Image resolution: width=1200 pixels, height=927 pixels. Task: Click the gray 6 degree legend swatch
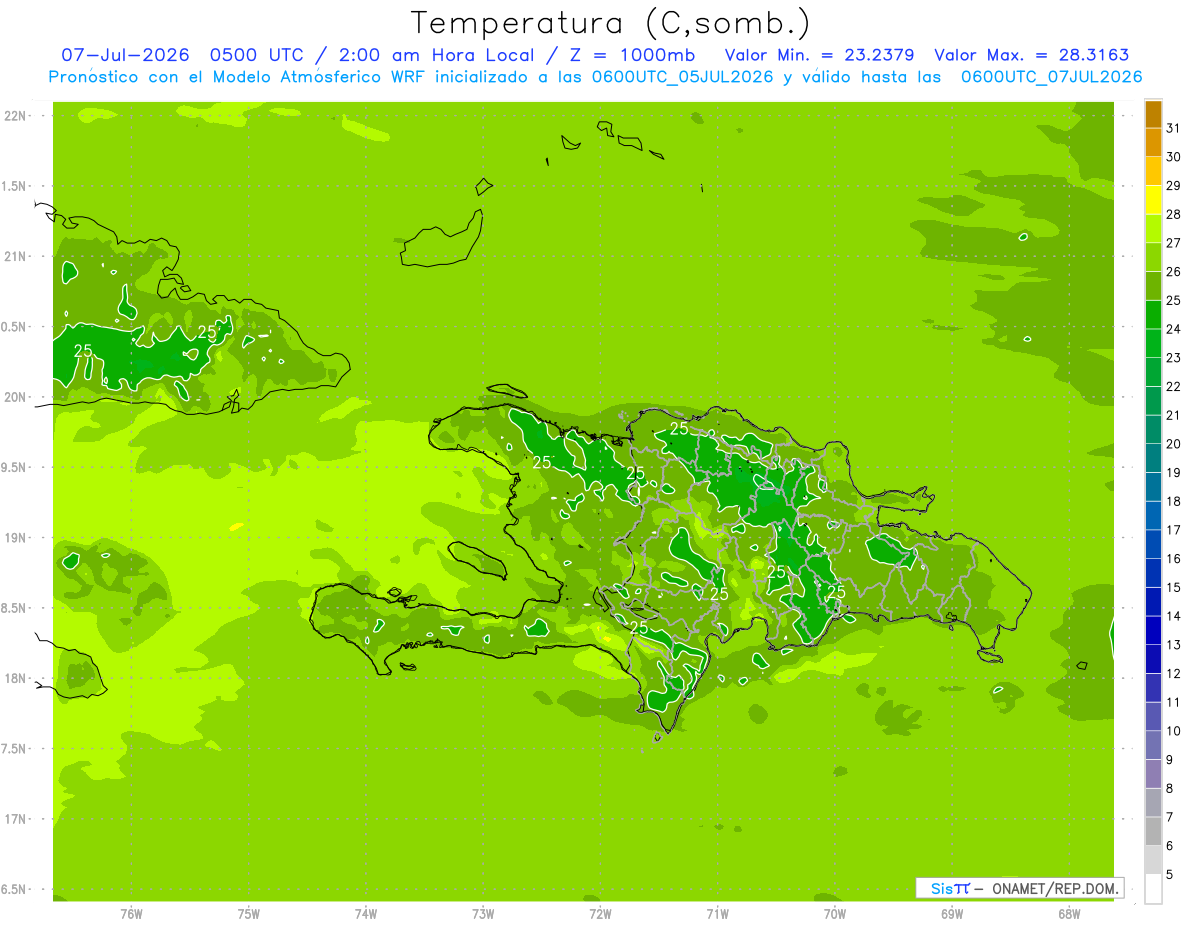pos(1153,832)
